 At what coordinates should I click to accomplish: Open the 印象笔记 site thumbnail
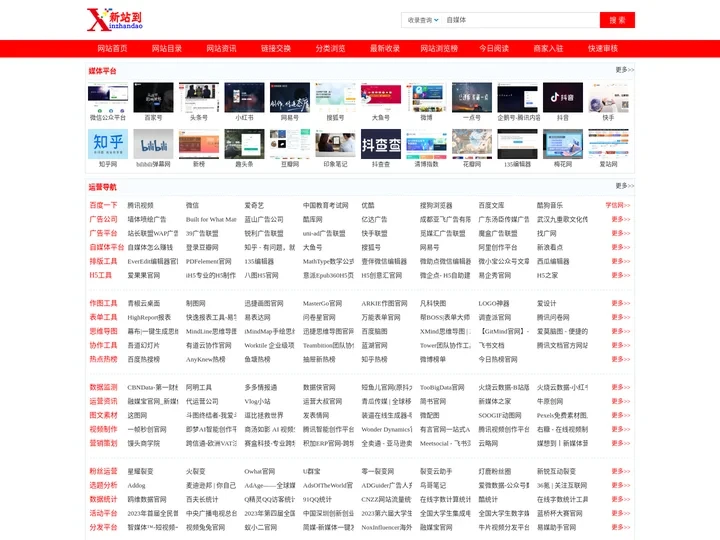tap(335, 144)
